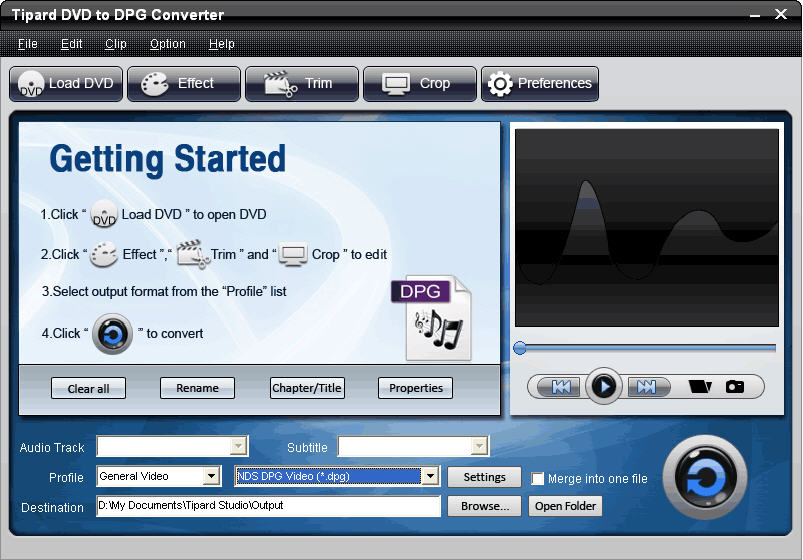Start conversion with the large round Convert button
Viewport: 803px width, 560px height.
point(705,477)
